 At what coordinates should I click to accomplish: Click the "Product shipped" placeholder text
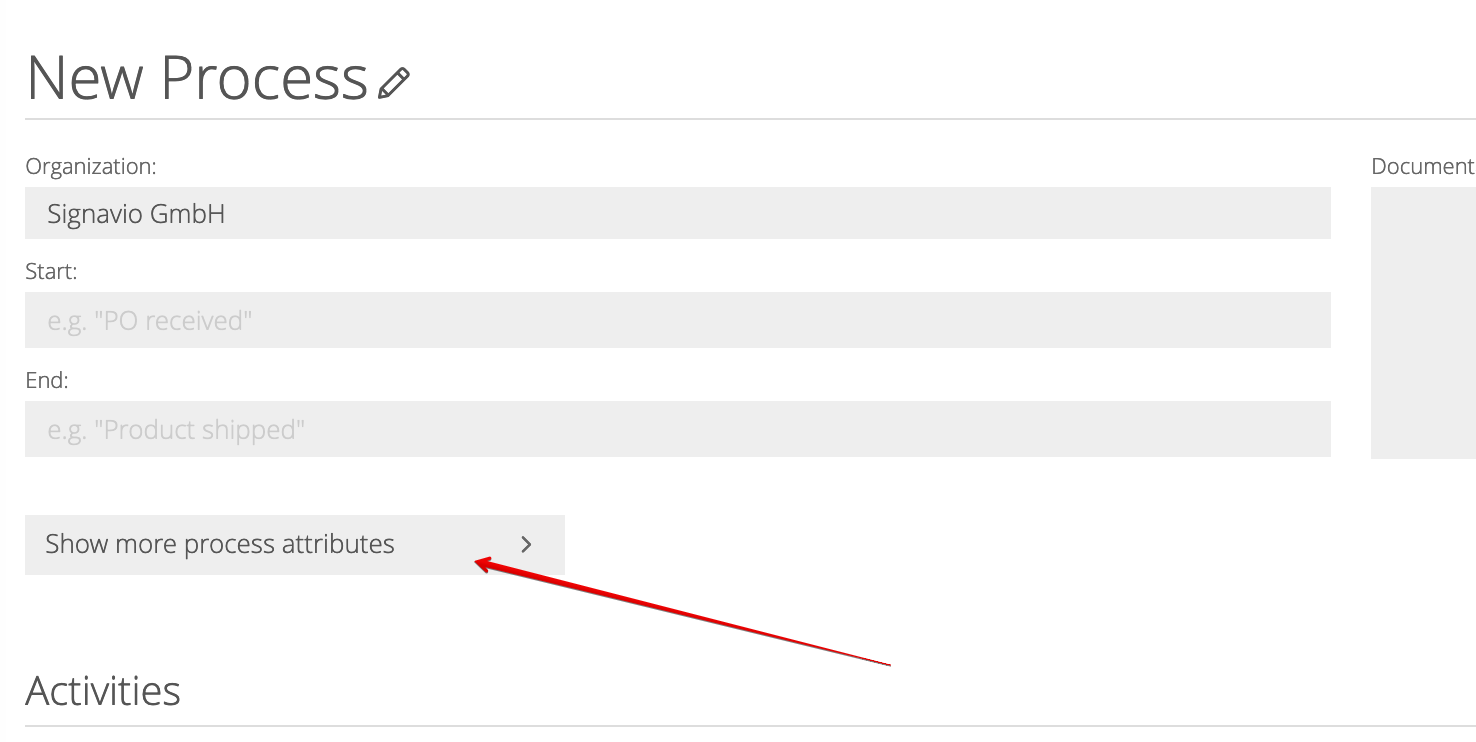point(176,430)
